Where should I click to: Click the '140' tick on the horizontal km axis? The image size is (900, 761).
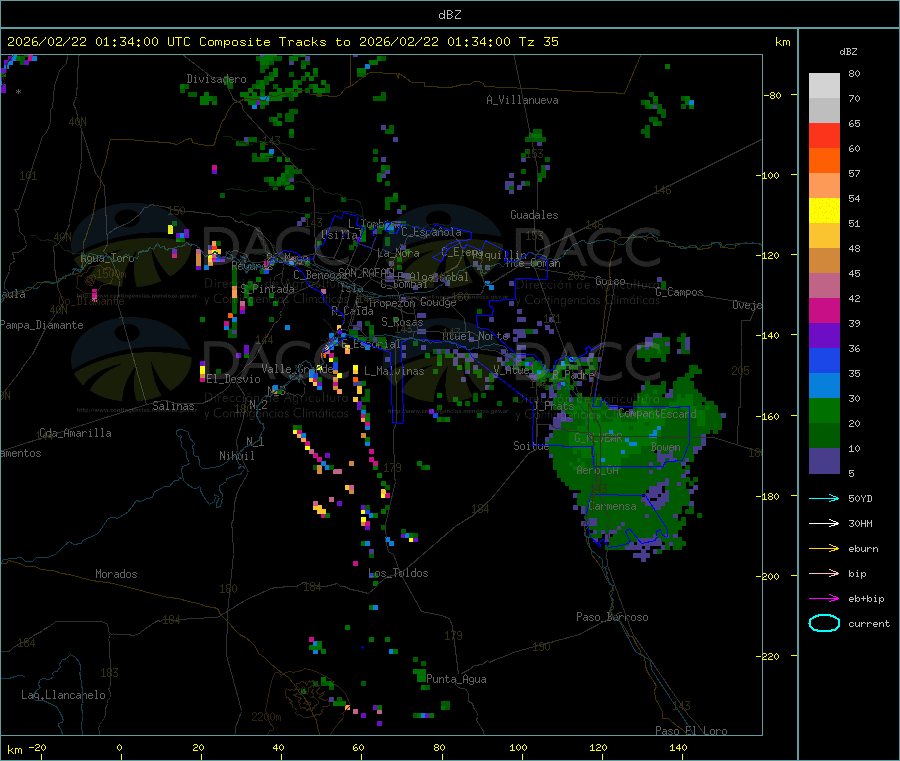tap(678, 747)
